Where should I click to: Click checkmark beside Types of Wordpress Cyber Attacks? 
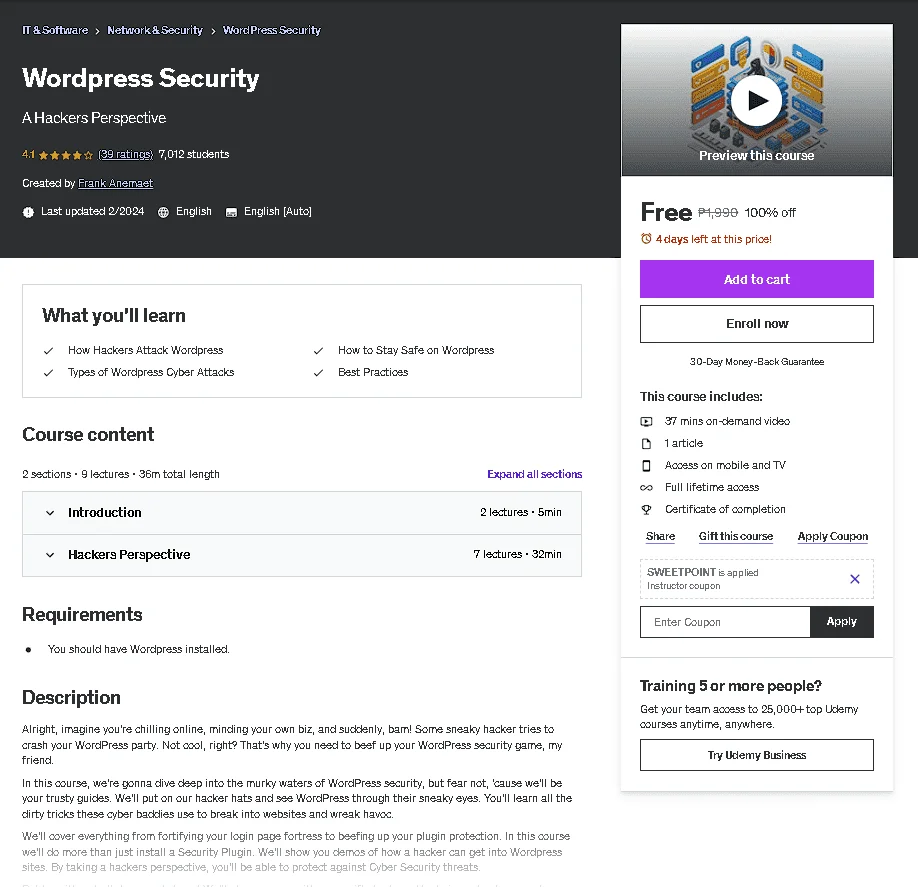[x=49, y=373]
